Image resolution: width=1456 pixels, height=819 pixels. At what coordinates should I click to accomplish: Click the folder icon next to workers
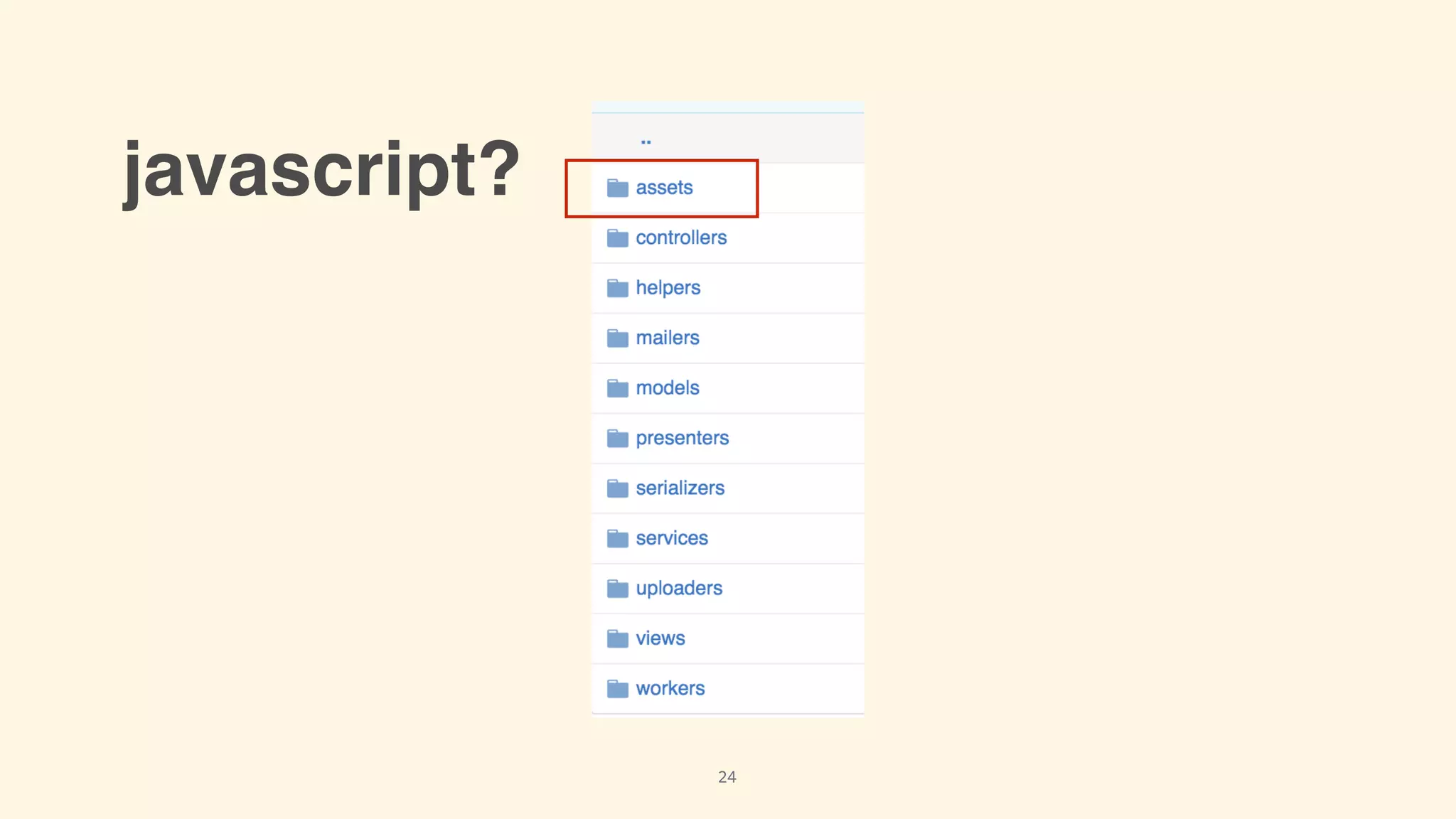(x=617, y=689)
